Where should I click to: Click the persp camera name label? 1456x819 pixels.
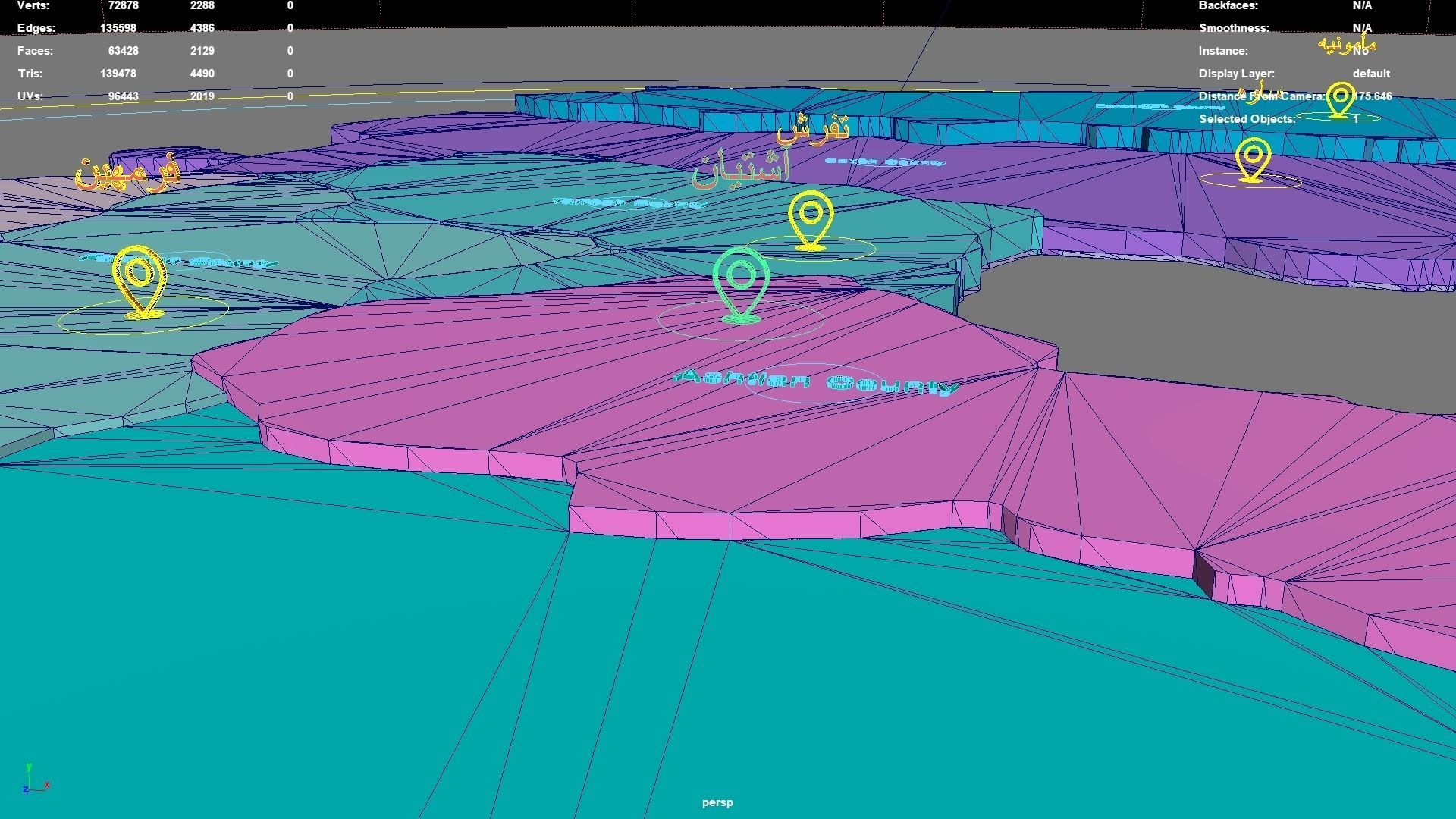click(x=717, y=802)
